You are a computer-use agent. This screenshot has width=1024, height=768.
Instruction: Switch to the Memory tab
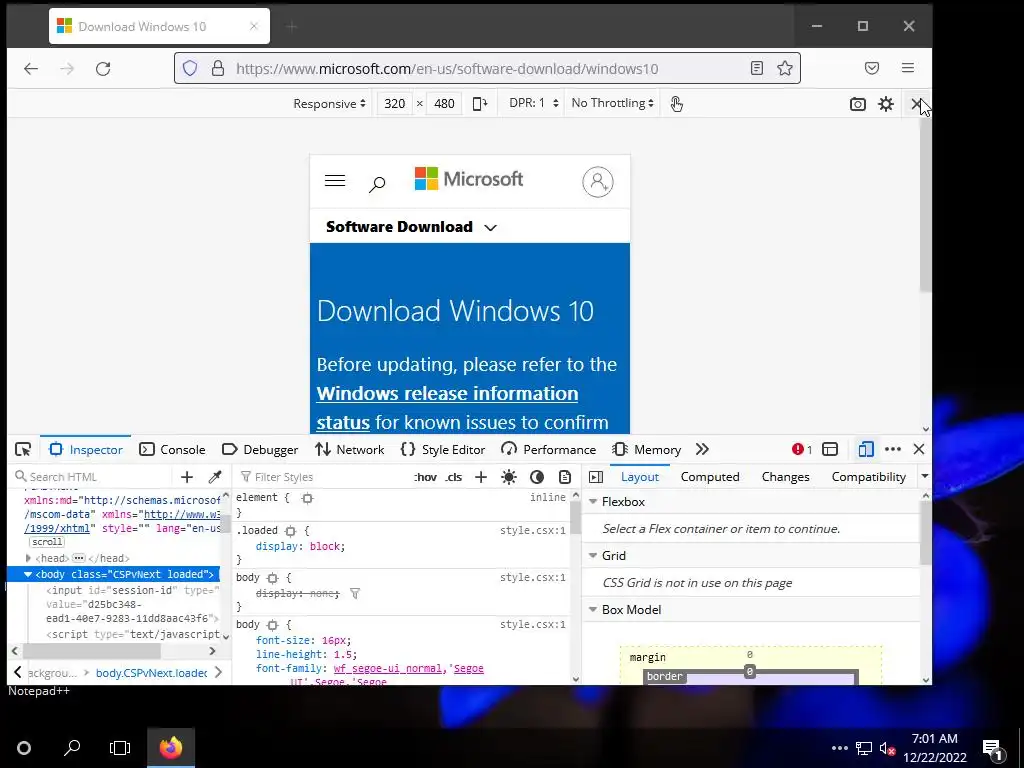647,449
